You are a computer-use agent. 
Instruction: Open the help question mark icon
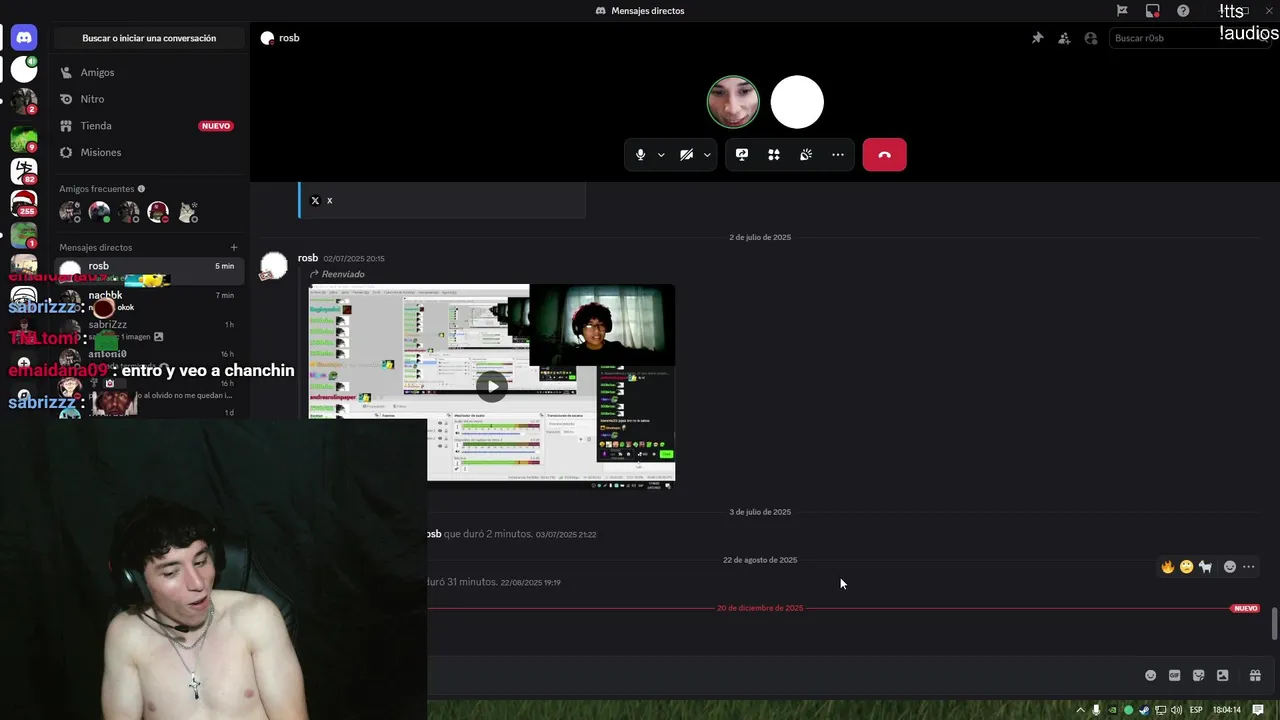[x=1183, y=11]
